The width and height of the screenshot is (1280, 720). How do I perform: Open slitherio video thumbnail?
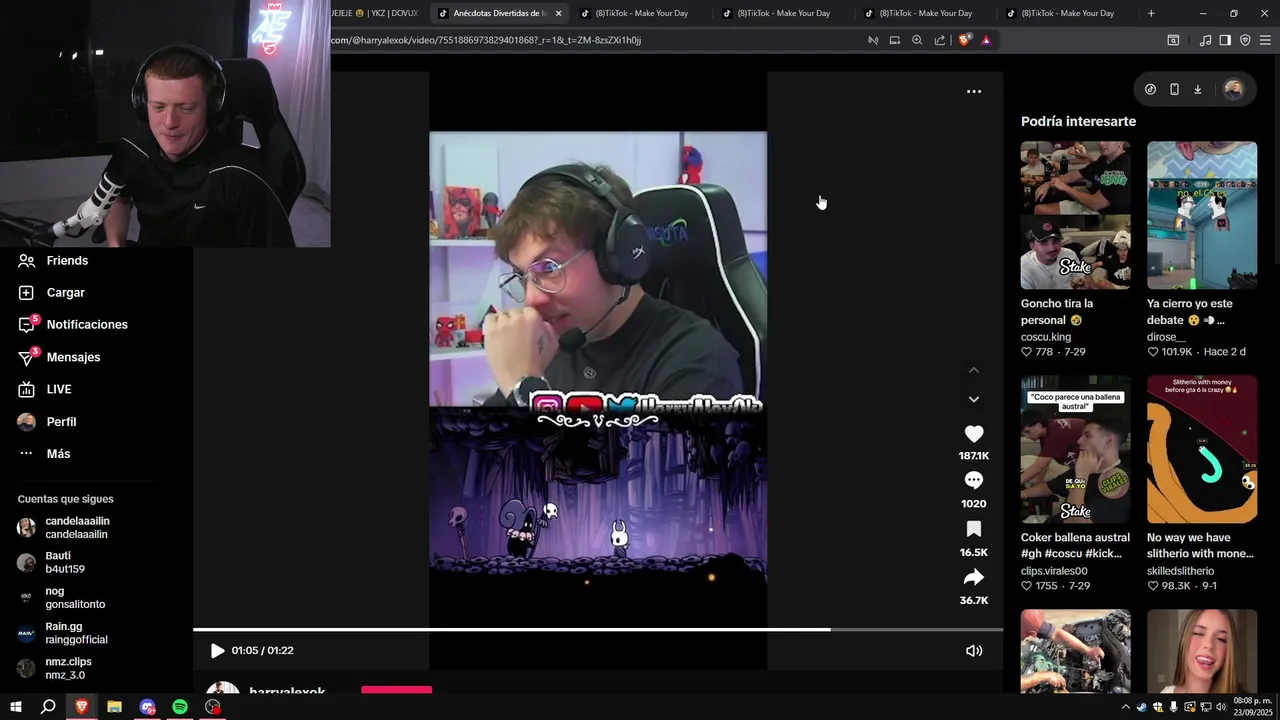1202,449
